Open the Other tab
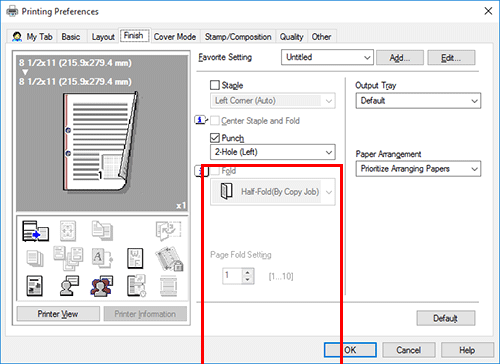The width and height of the screenshot is (500, 364). [321, 37]
